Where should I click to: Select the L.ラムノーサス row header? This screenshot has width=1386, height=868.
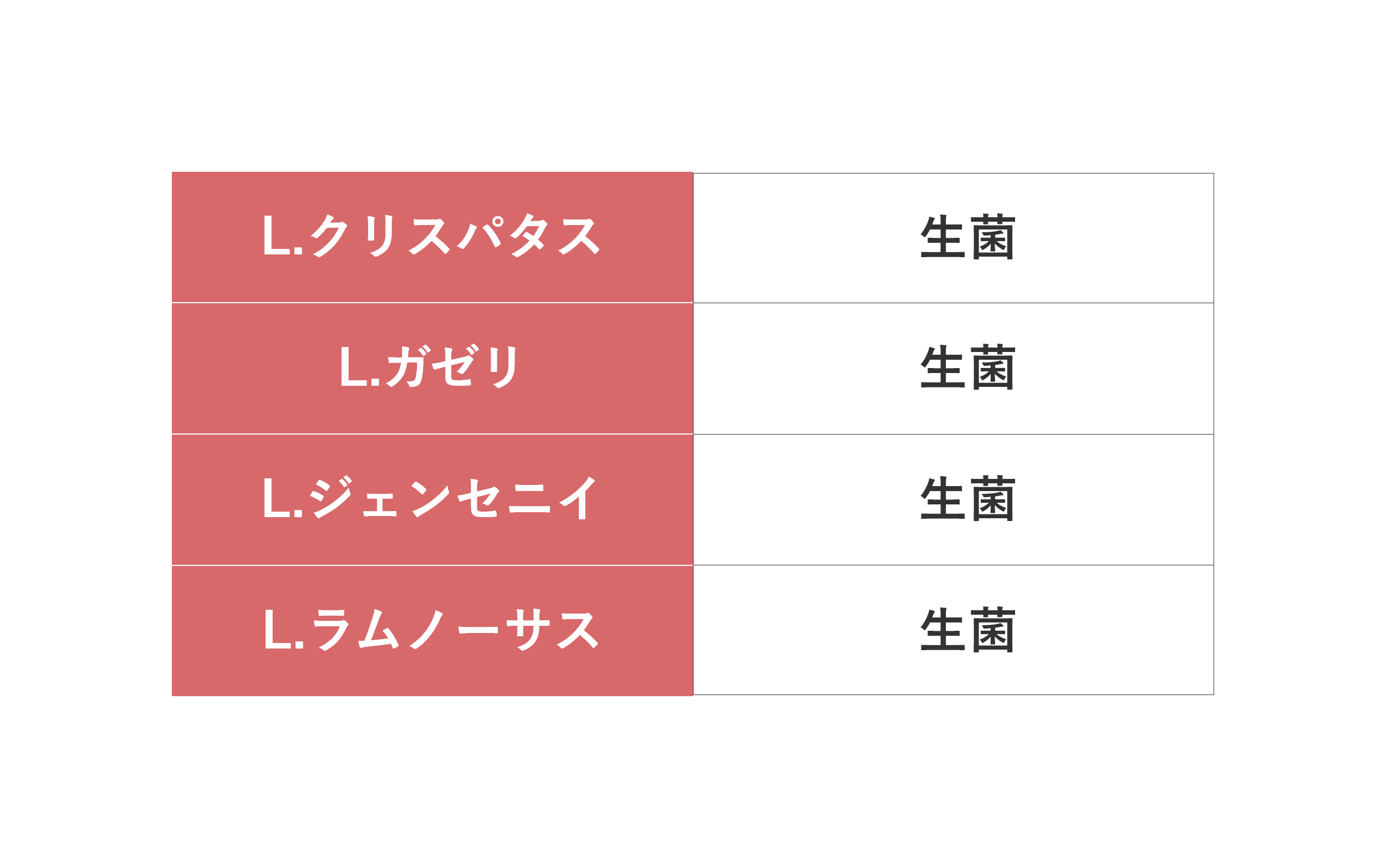[x=432, y=631]
